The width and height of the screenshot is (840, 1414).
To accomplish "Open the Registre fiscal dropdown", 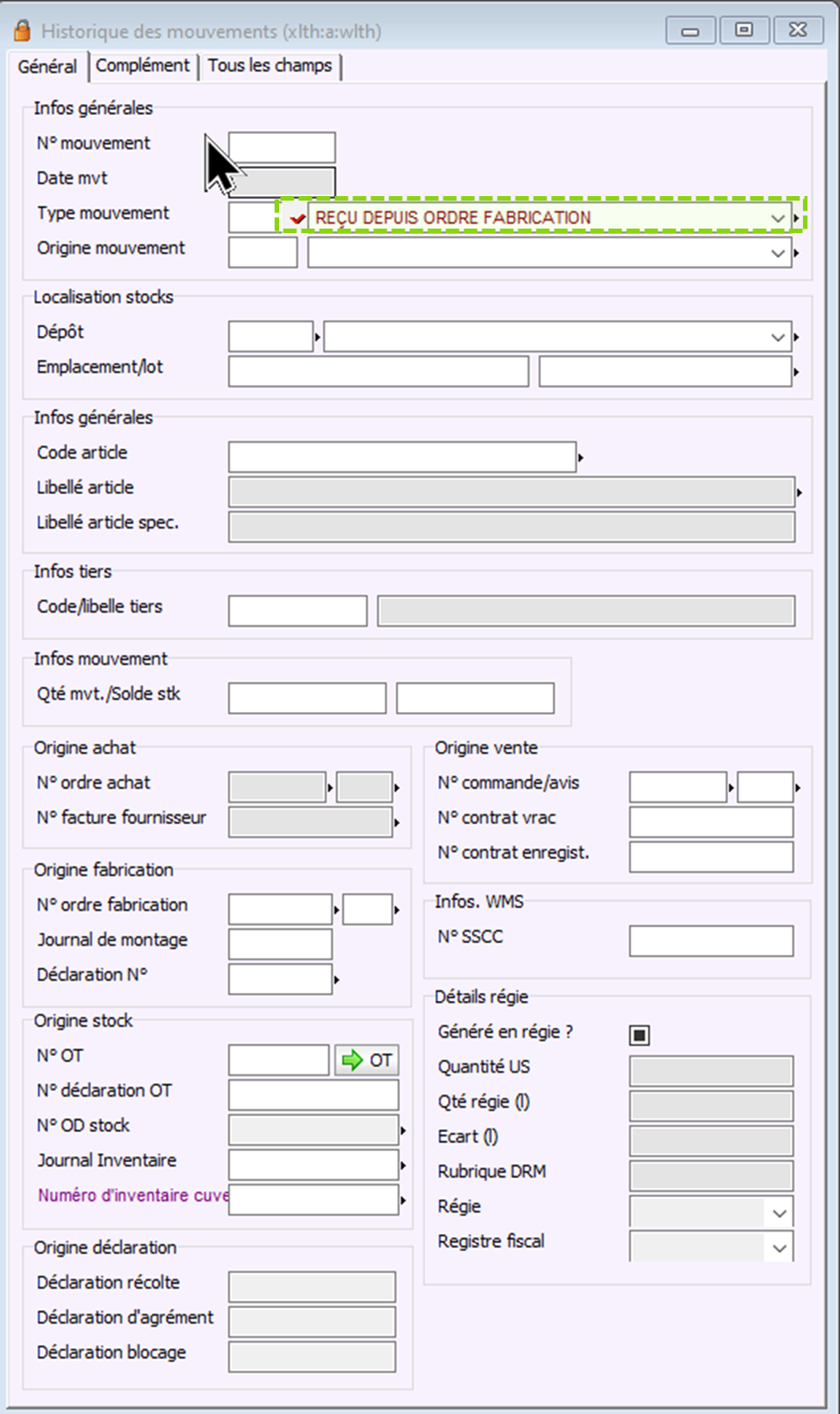I will coord(779,1248).
